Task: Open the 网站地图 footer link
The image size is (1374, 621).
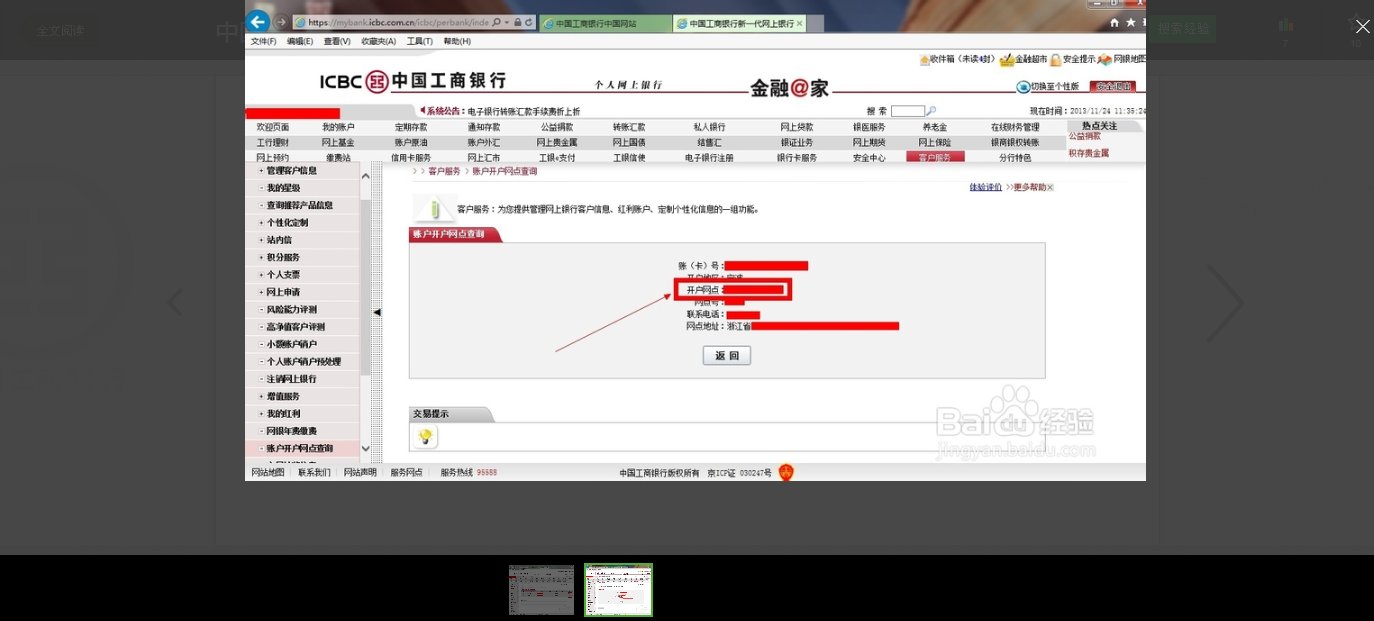Action: click(x=268, y=472)
